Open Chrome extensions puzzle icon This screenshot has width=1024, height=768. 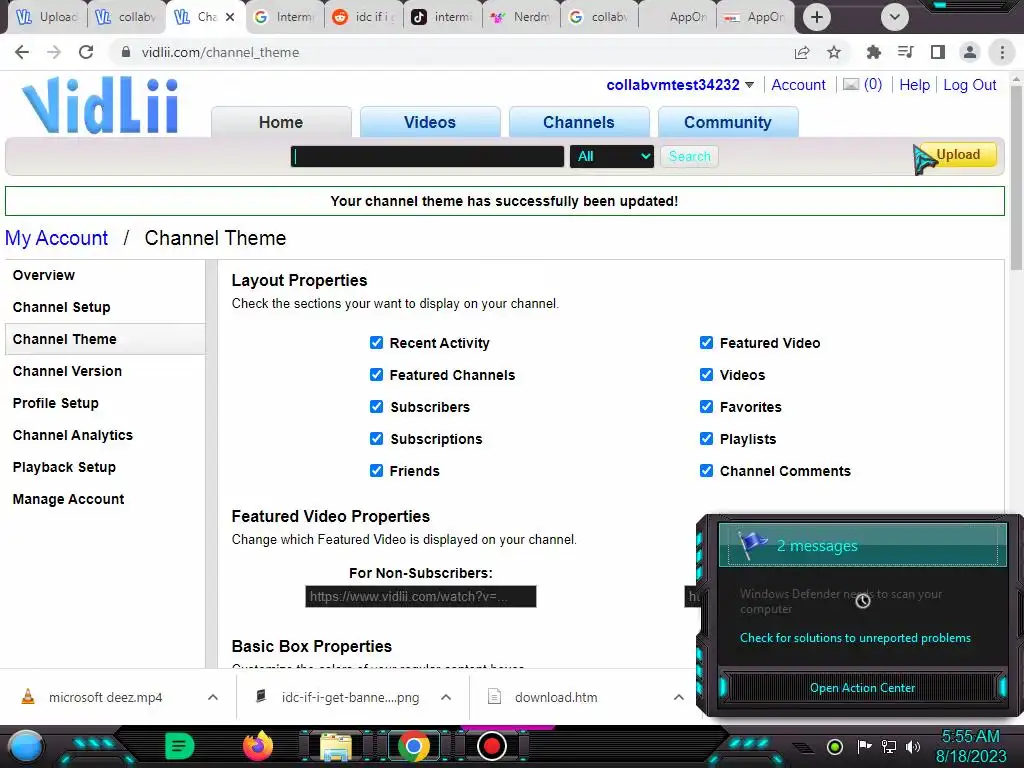tap(873, 52)
